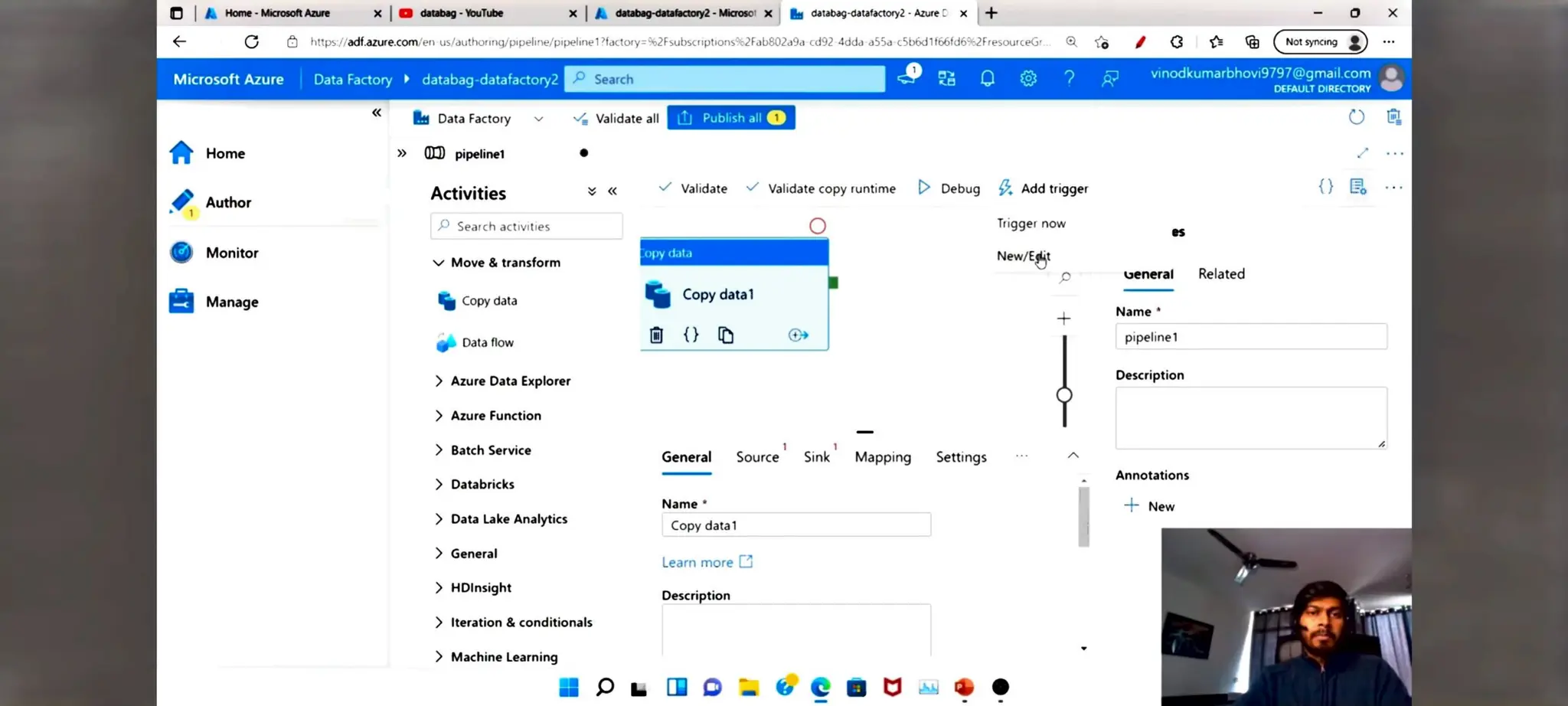The width and height of the screenshot is (1568, 706).
Task: Delete the Copy data1 activity
Action: tap(656, 335)
